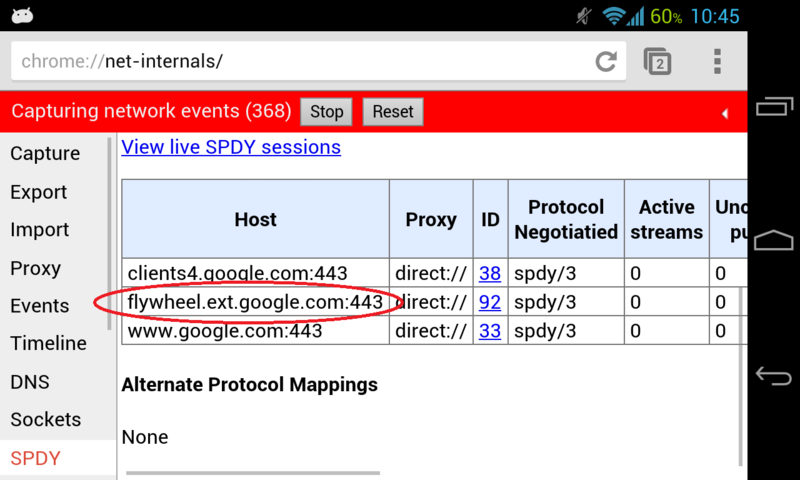800x480 pixels.
Task: Select host clients4.google.com:443 cell
Action: [256, 273]
